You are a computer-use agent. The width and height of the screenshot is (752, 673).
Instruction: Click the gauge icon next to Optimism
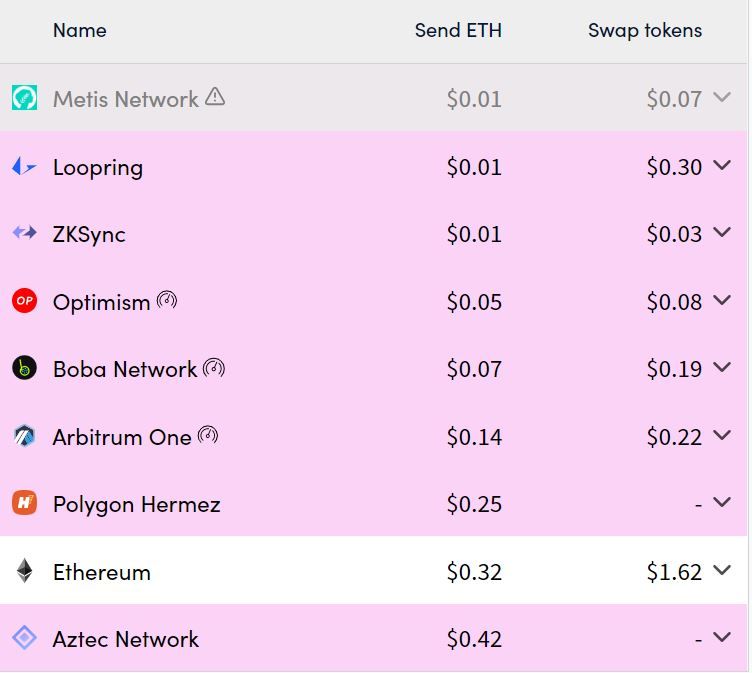tap(167, 300)
